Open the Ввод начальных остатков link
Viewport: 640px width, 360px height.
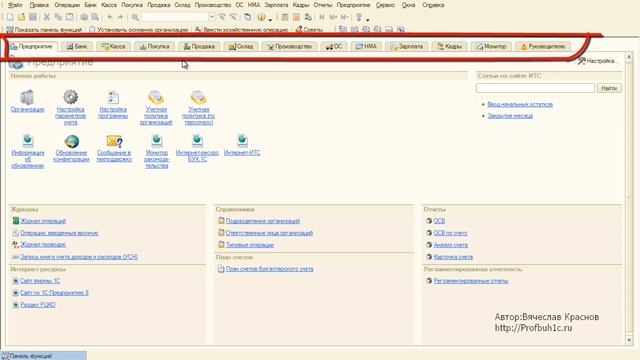[x=520, y=104]
